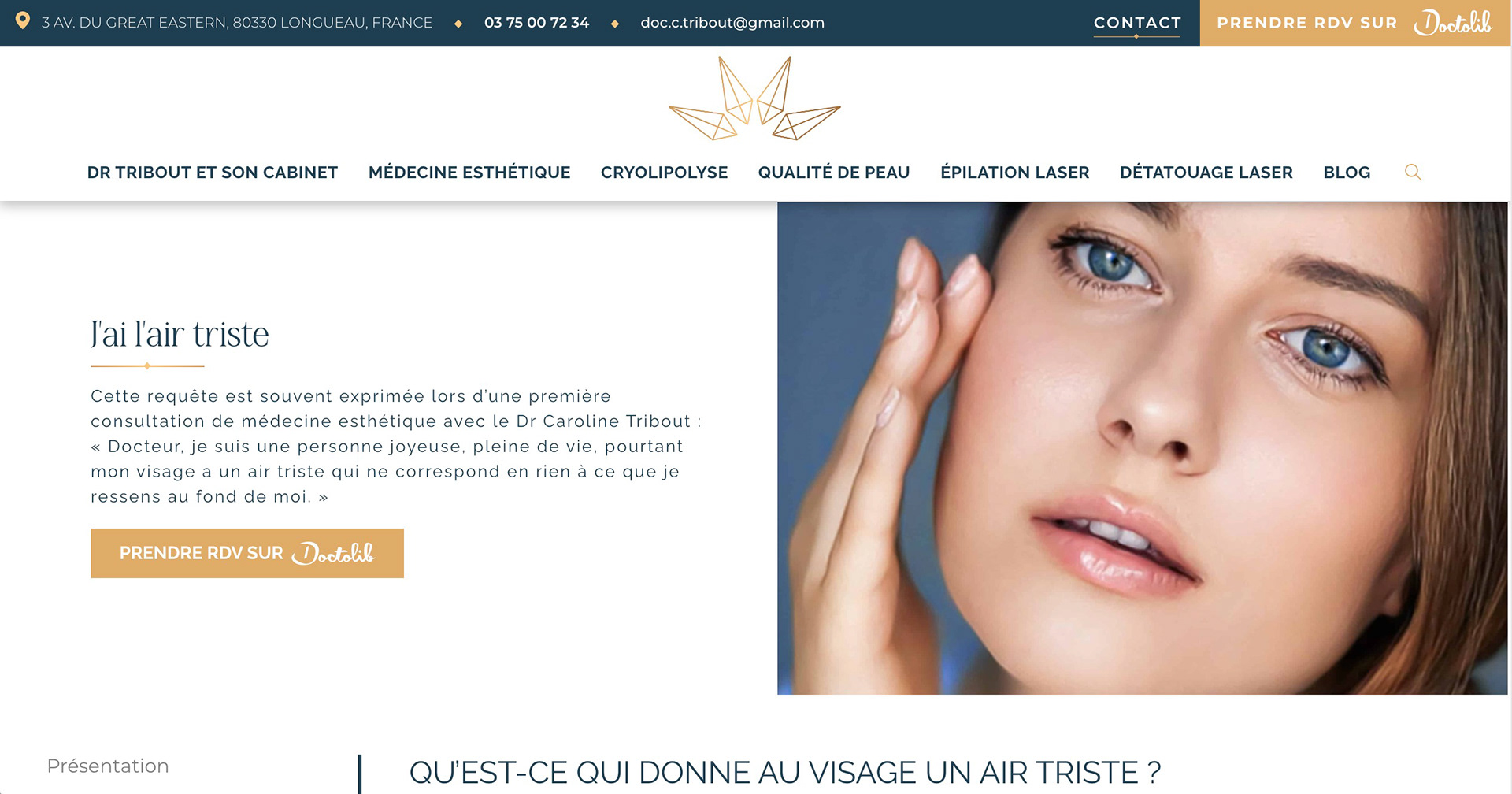Image resolution: width=1512 pixels, height=794 pixels.
Task: Click Prendre RDV sur Doctolib header button
Action: (1354, 23)
